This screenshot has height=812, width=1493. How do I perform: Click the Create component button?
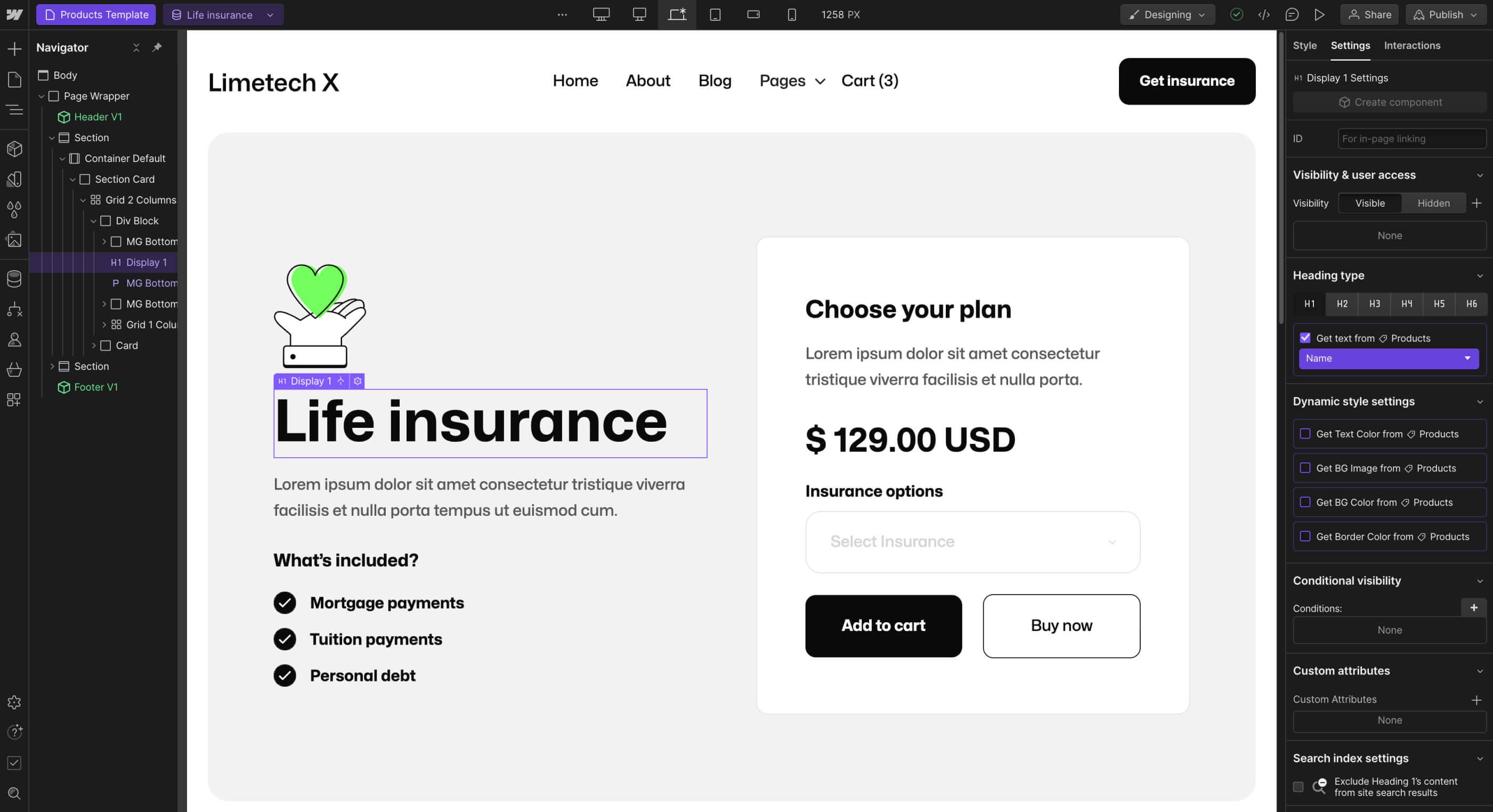1389,102
